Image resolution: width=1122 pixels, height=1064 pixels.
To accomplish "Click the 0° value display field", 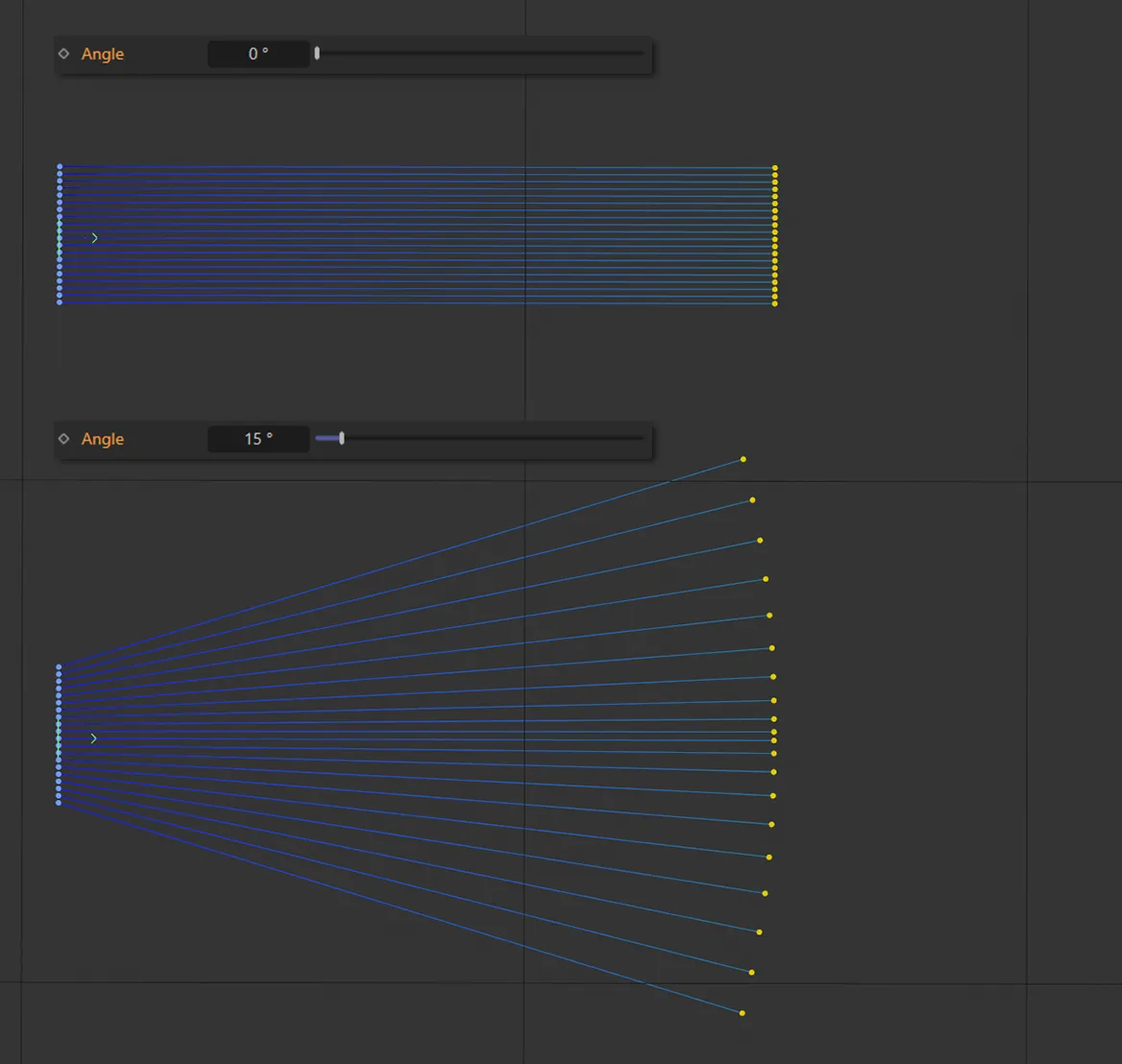I will (257, 54).
